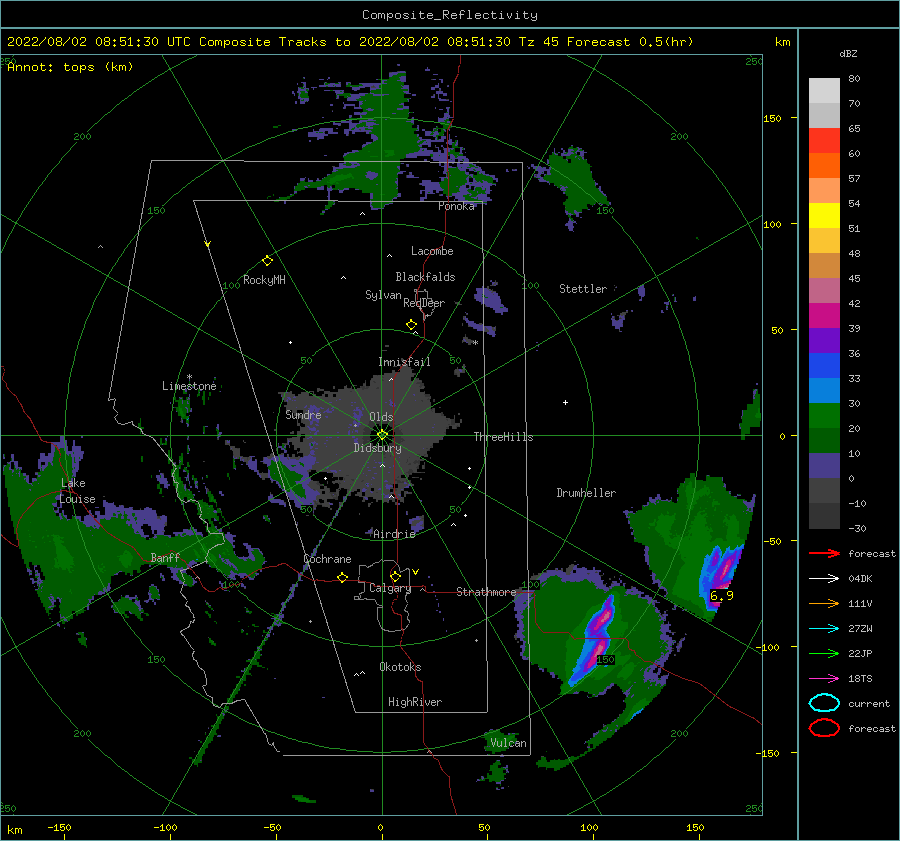The height and width of the screenshot is (841, 900).
Task: Click the white plus marker northeast of ThreeHills
Action: [565, 402]
